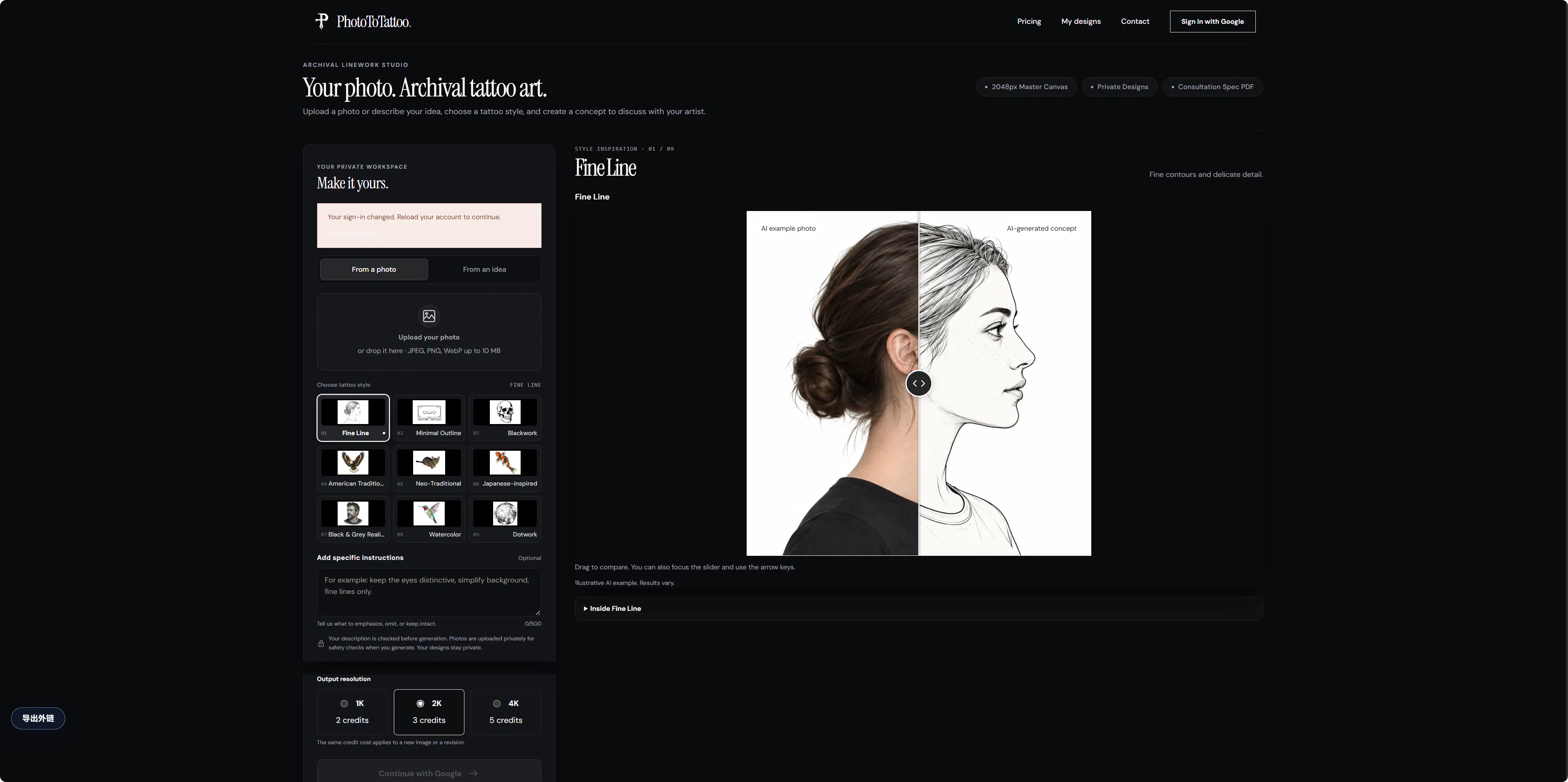Switch to the From a photo tab
This screenshot has width=1568, height=782.
pyautogui.click(x=374, y=269)
